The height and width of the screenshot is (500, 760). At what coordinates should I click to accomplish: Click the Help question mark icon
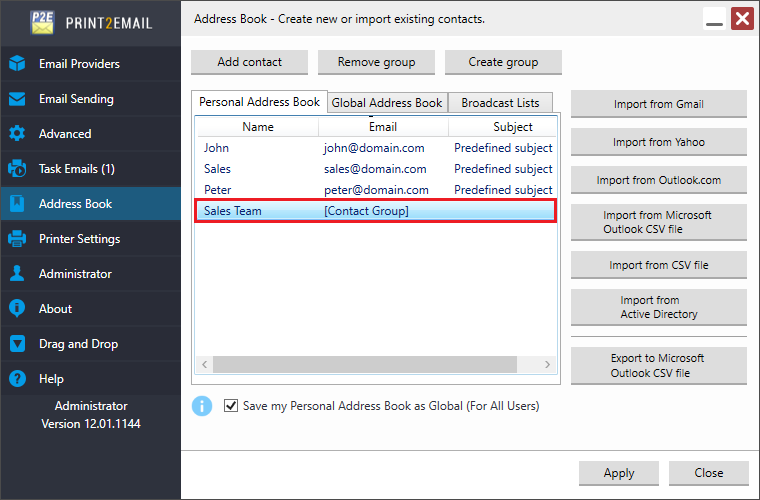click(17, 378)
